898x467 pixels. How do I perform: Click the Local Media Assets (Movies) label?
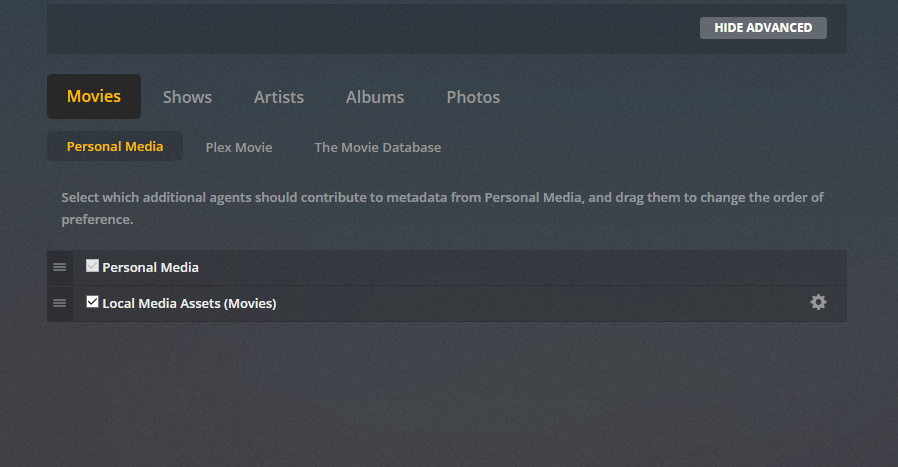coord(189,303)
